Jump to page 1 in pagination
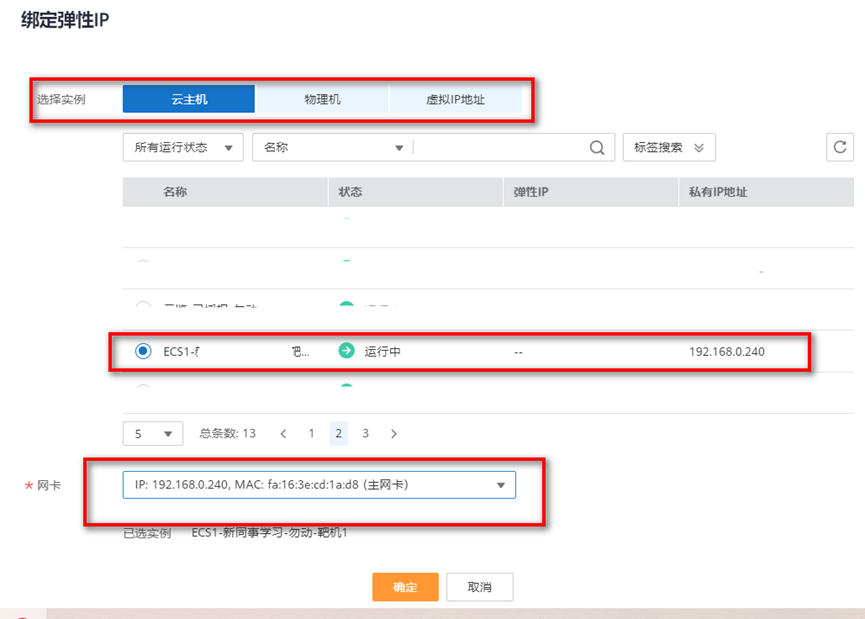 (x=311, y=434)
